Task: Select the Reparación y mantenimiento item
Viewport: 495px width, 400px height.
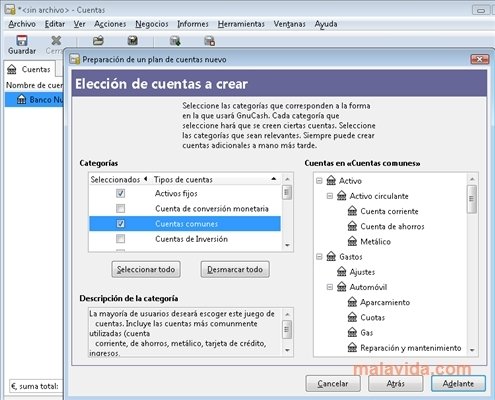Action: 411,348
